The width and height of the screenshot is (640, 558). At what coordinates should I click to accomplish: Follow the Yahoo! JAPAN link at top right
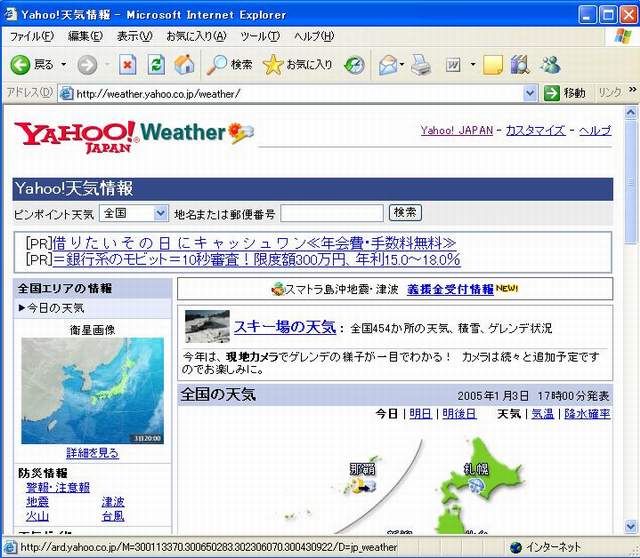457,130
